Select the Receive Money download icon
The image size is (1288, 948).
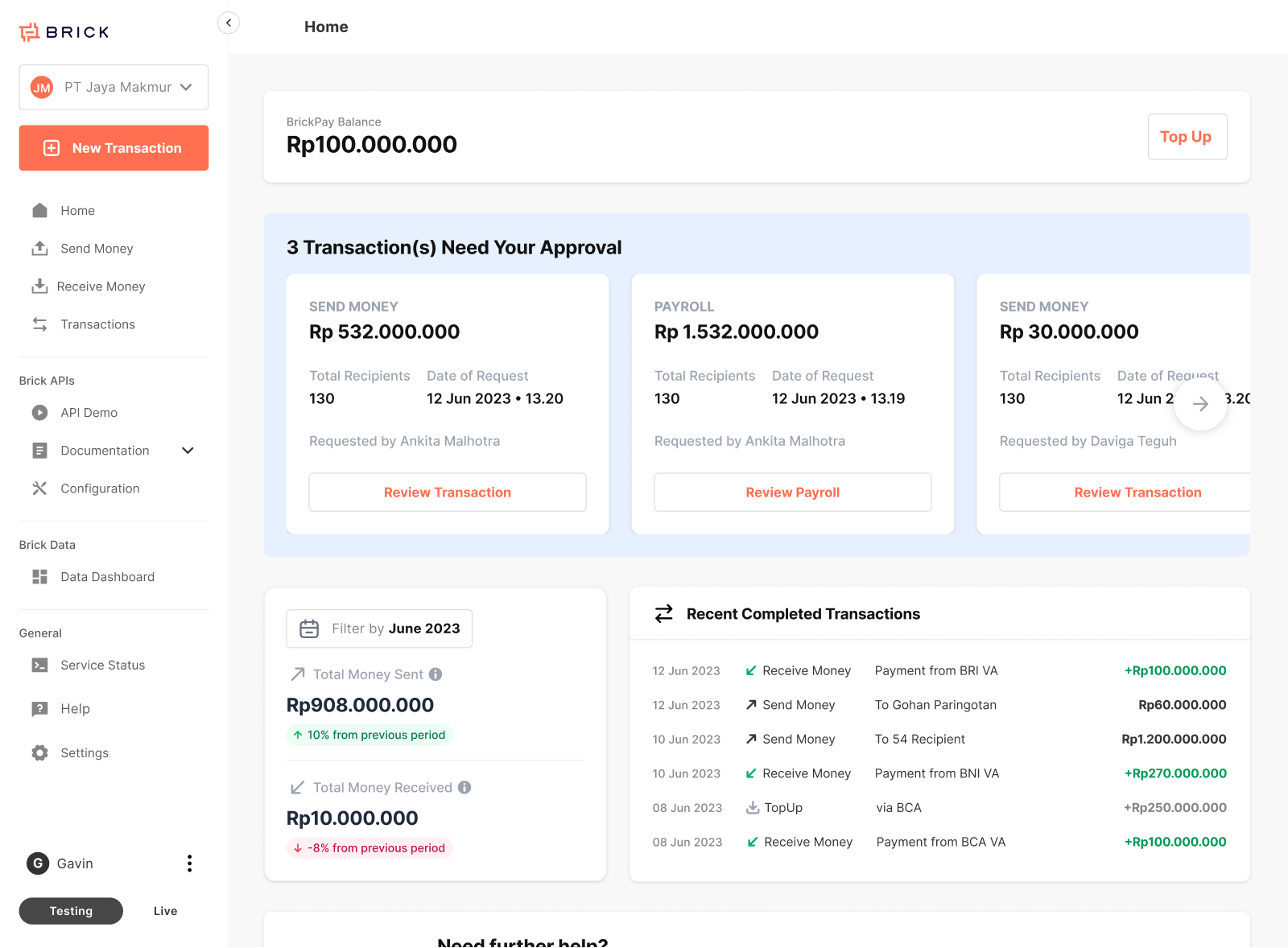coord(39,286)
